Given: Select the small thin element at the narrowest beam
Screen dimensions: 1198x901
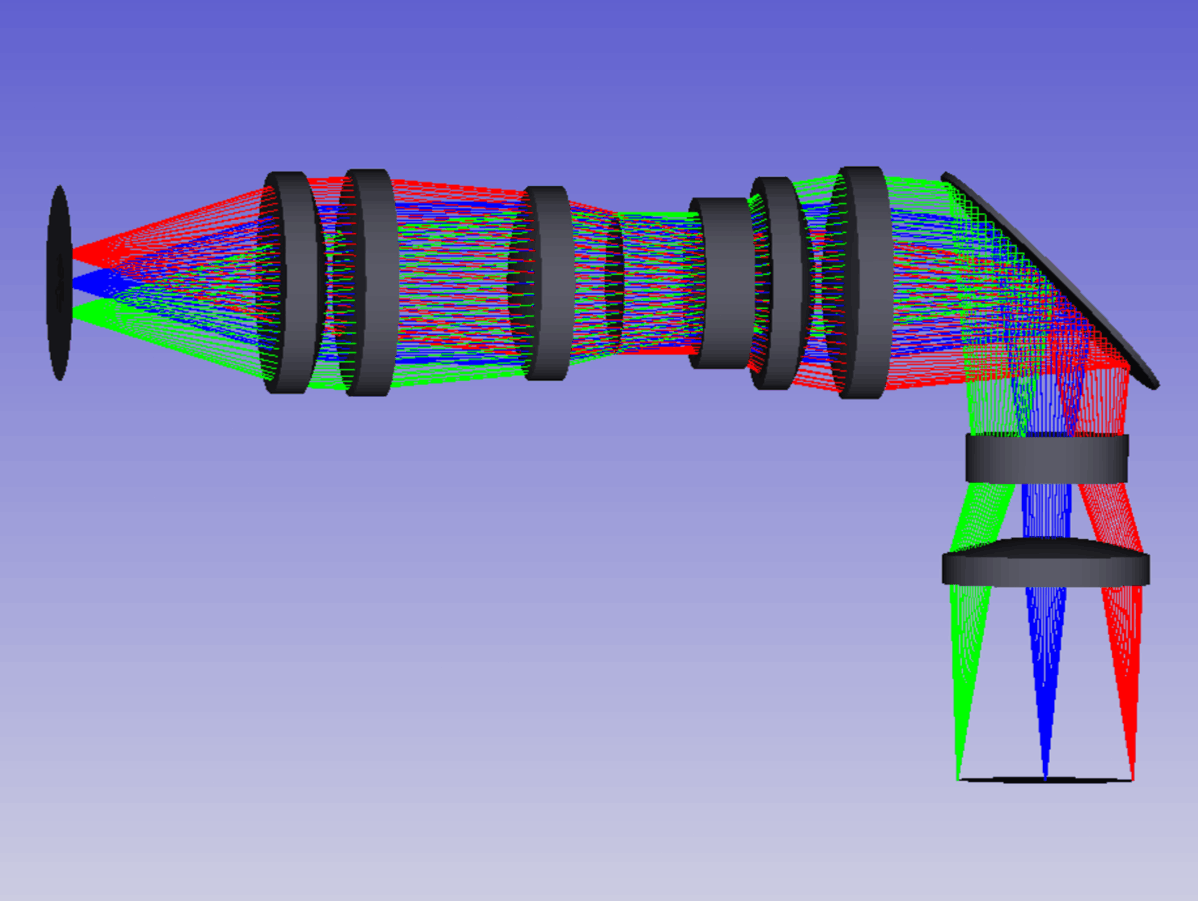Looking at the screenshot, I should (x=613, y=284).
